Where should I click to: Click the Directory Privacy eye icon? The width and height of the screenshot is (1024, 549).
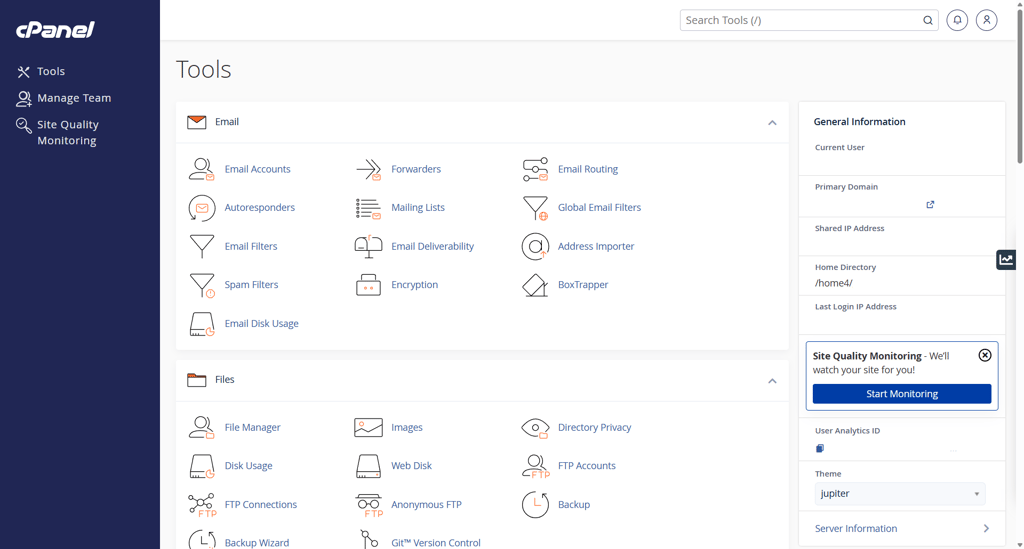(535, 428)
